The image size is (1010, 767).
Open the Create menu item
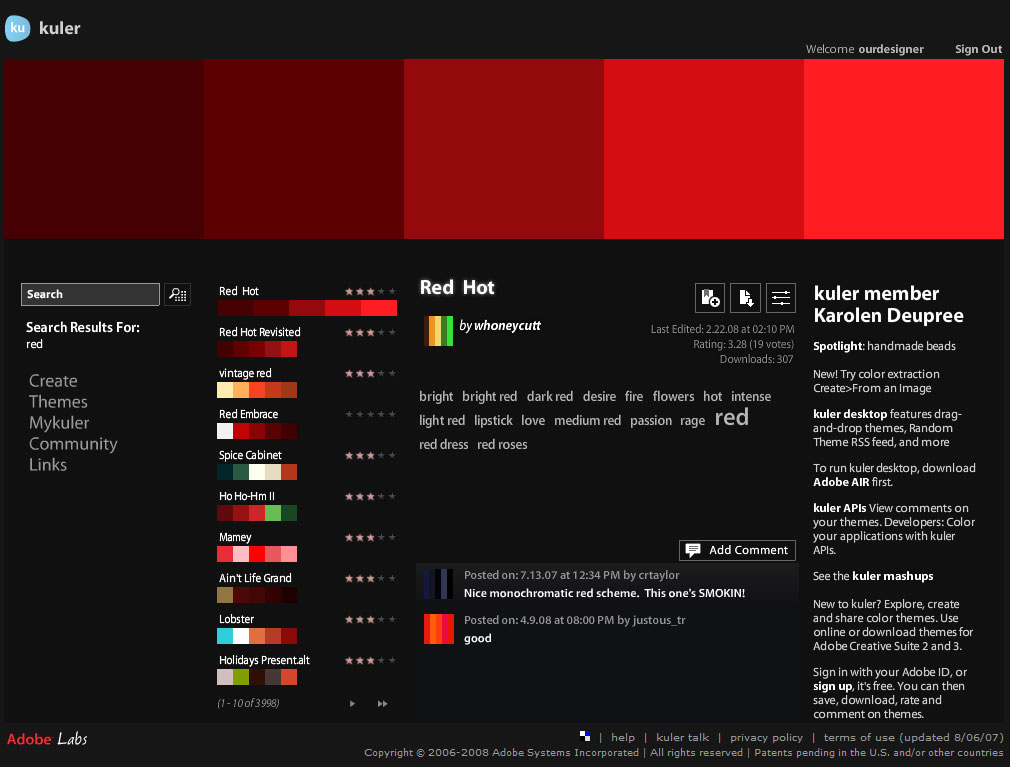53,381
